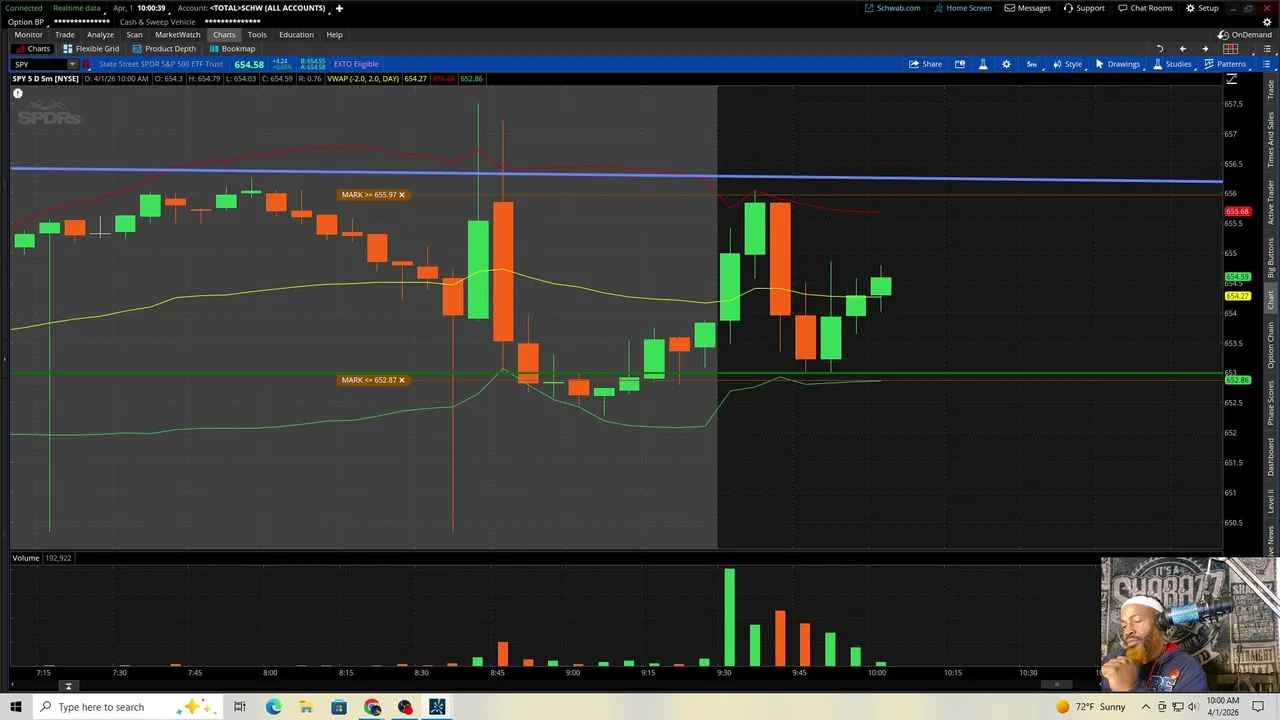This screenshot has height=720, width=1280.
Task: Open the Education tab
Action: [296, 35]
